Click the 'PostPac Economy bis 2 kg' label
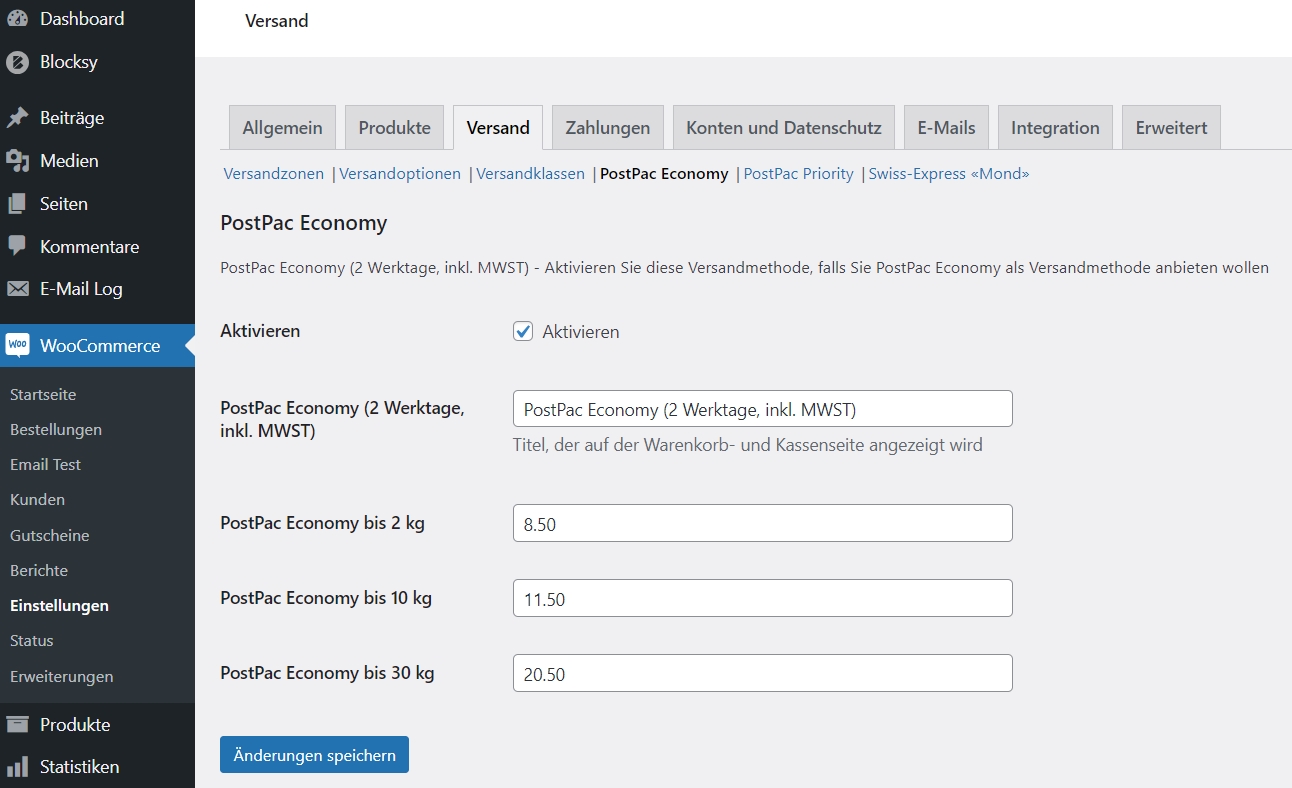The height and width of the screenshot is (788, 1292). (323, 523)
